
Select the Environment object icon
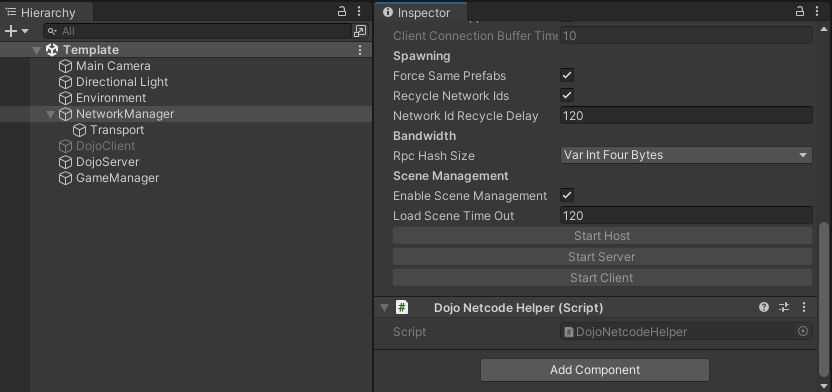click(x=65, y=98)
